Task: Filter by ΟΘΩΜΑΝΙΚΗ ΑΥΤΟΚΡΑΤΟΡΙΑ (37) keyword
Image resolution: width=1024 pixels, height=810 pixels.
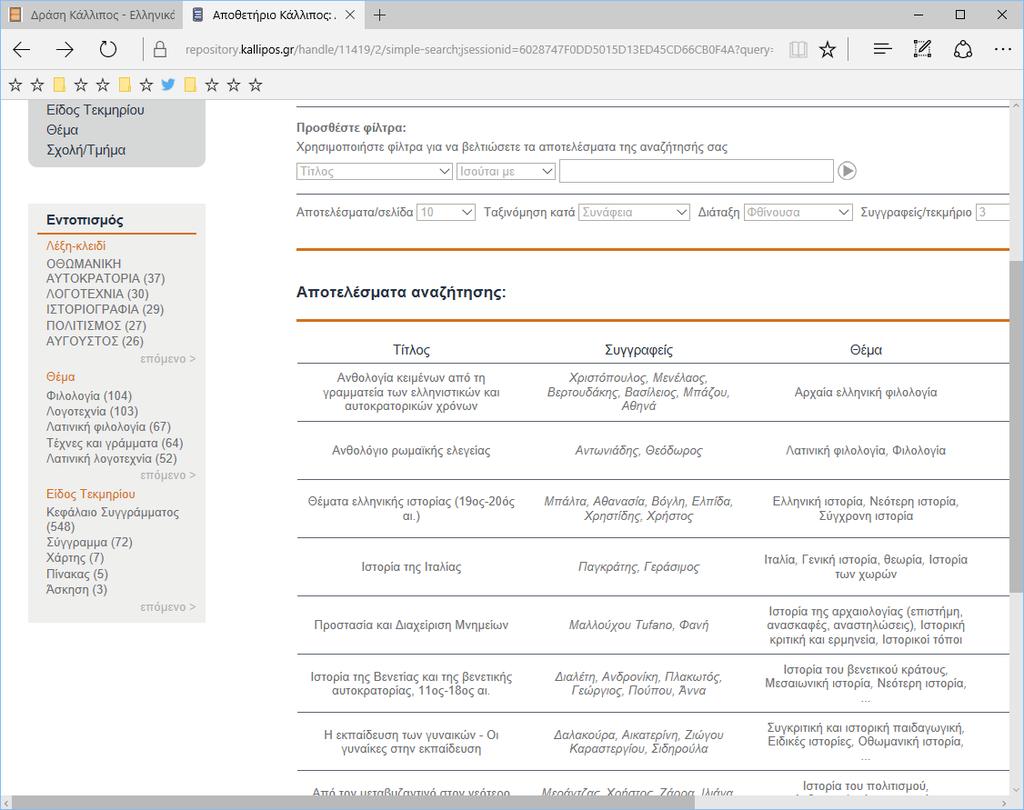Action: (x=105, y=271)
